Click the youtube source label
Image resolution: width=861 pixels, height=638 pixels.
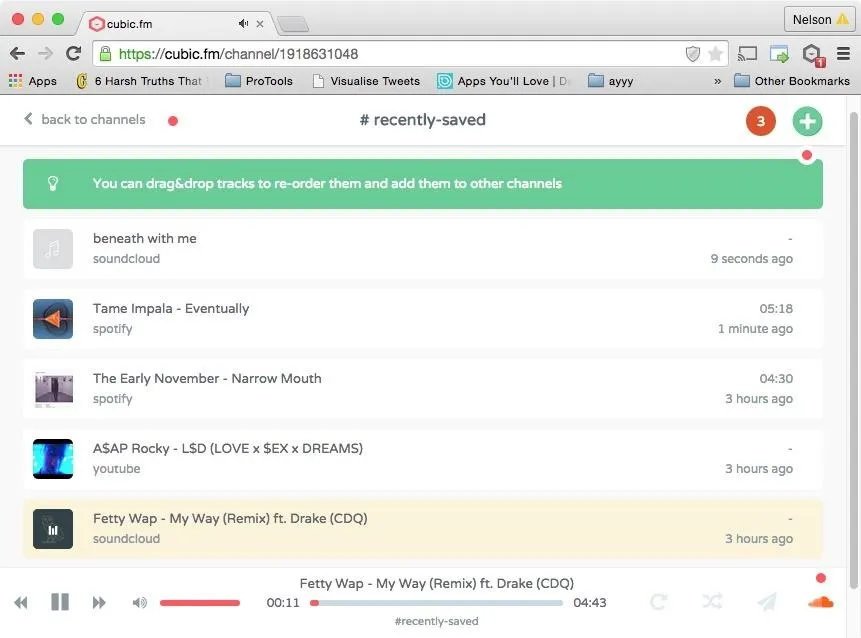116,469
